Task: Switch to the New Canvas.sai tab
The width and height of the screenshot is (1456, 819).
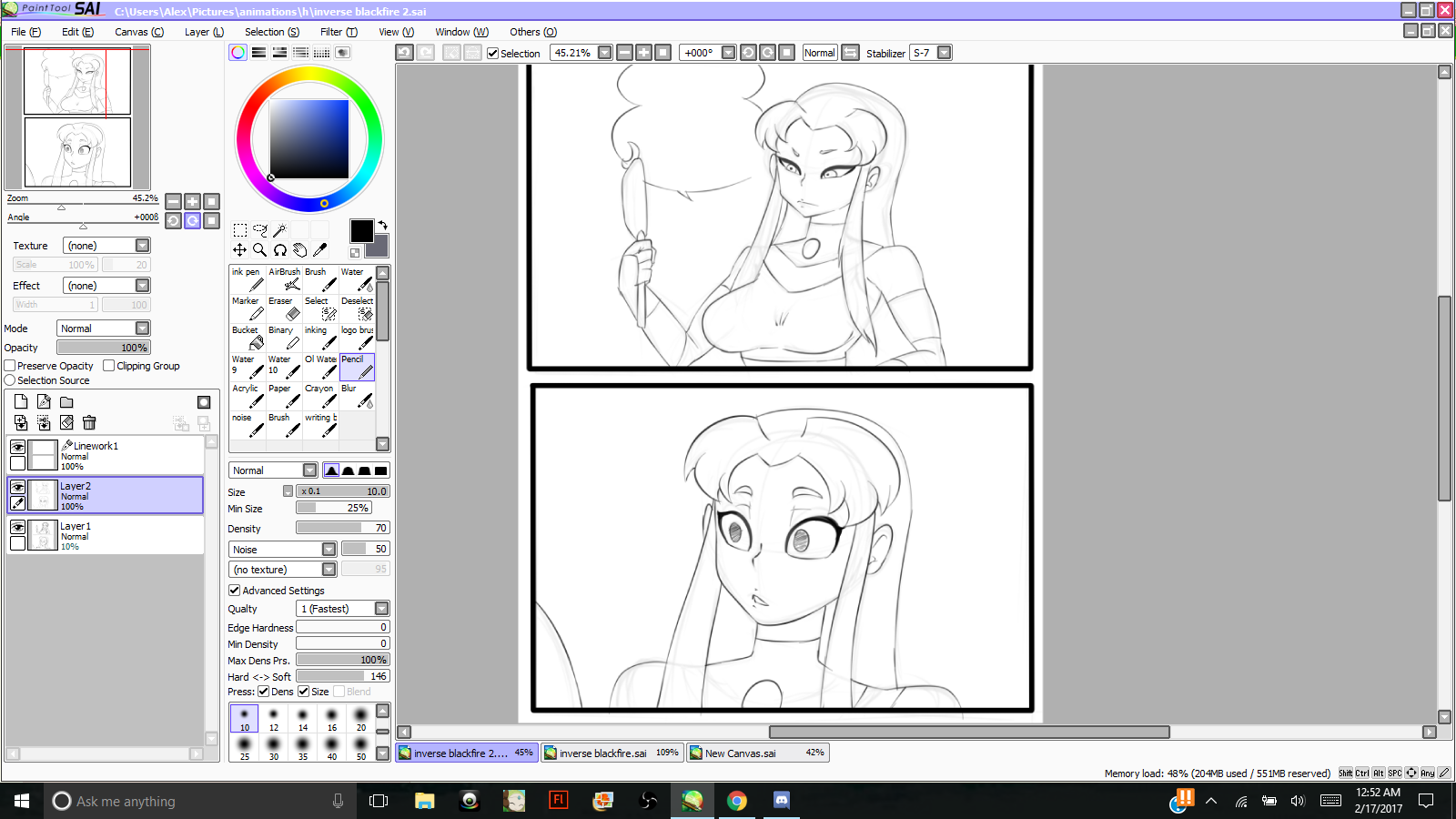Action: [x=756, y=753]
